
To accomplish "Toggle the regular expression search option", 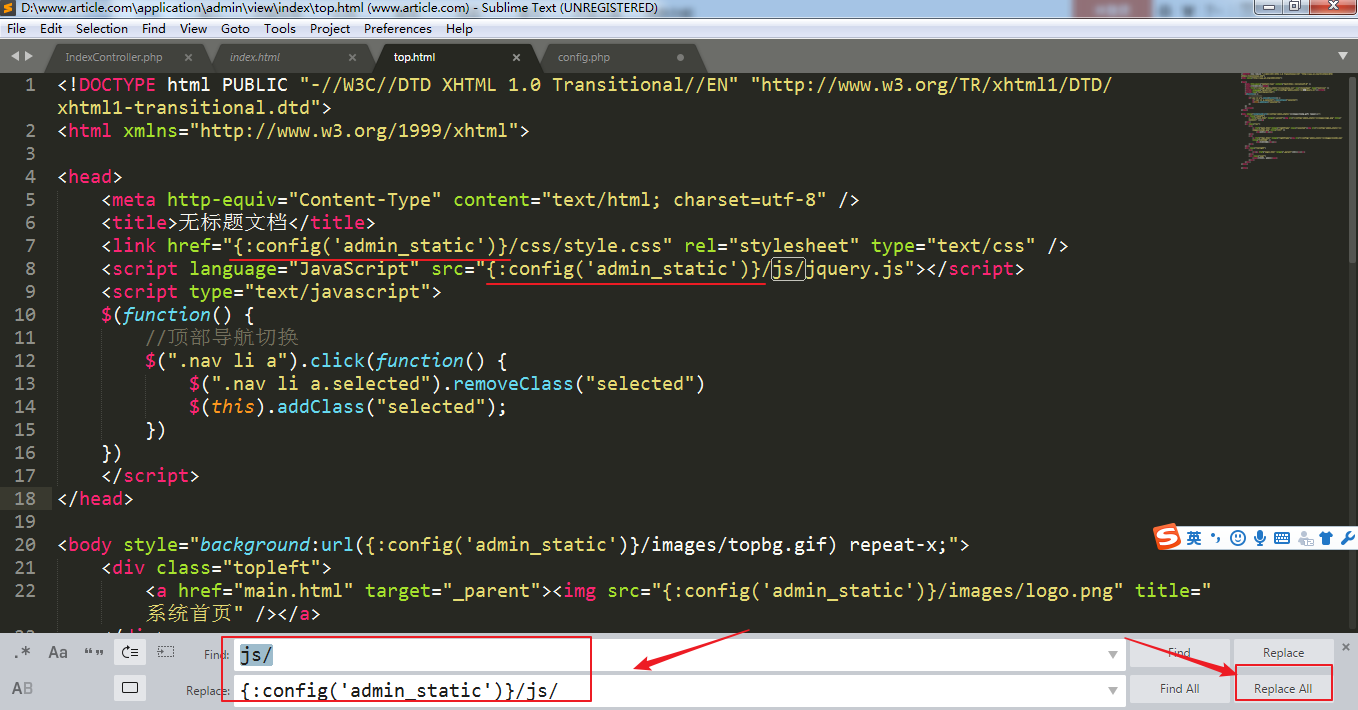I will pyautogui.click(x=22, y=653).
